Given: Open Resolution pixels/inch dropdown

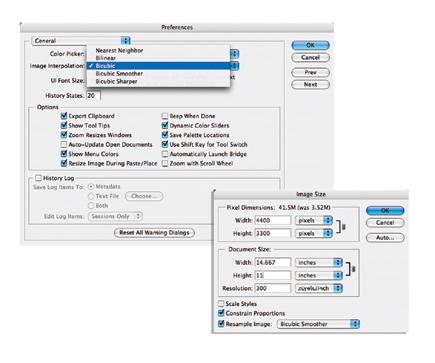Looking at the screenshot, I should tap(319, 288).
